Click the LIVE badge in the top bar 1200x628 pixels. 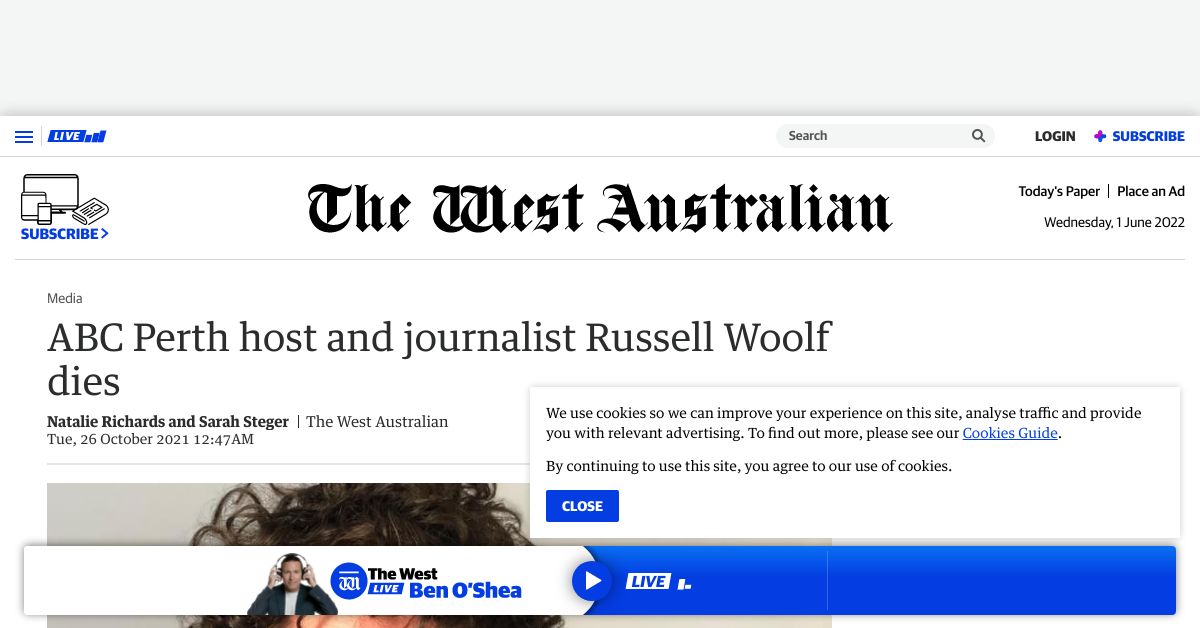pyautogui.click(x=76, y=136)
